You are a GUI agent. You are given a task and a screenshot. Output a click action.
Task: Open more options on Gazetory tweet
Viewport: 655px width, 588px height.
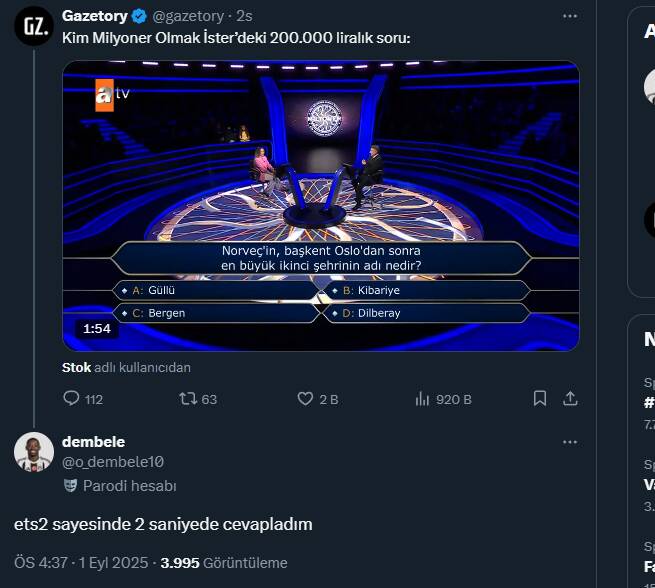tap(570, 16)
